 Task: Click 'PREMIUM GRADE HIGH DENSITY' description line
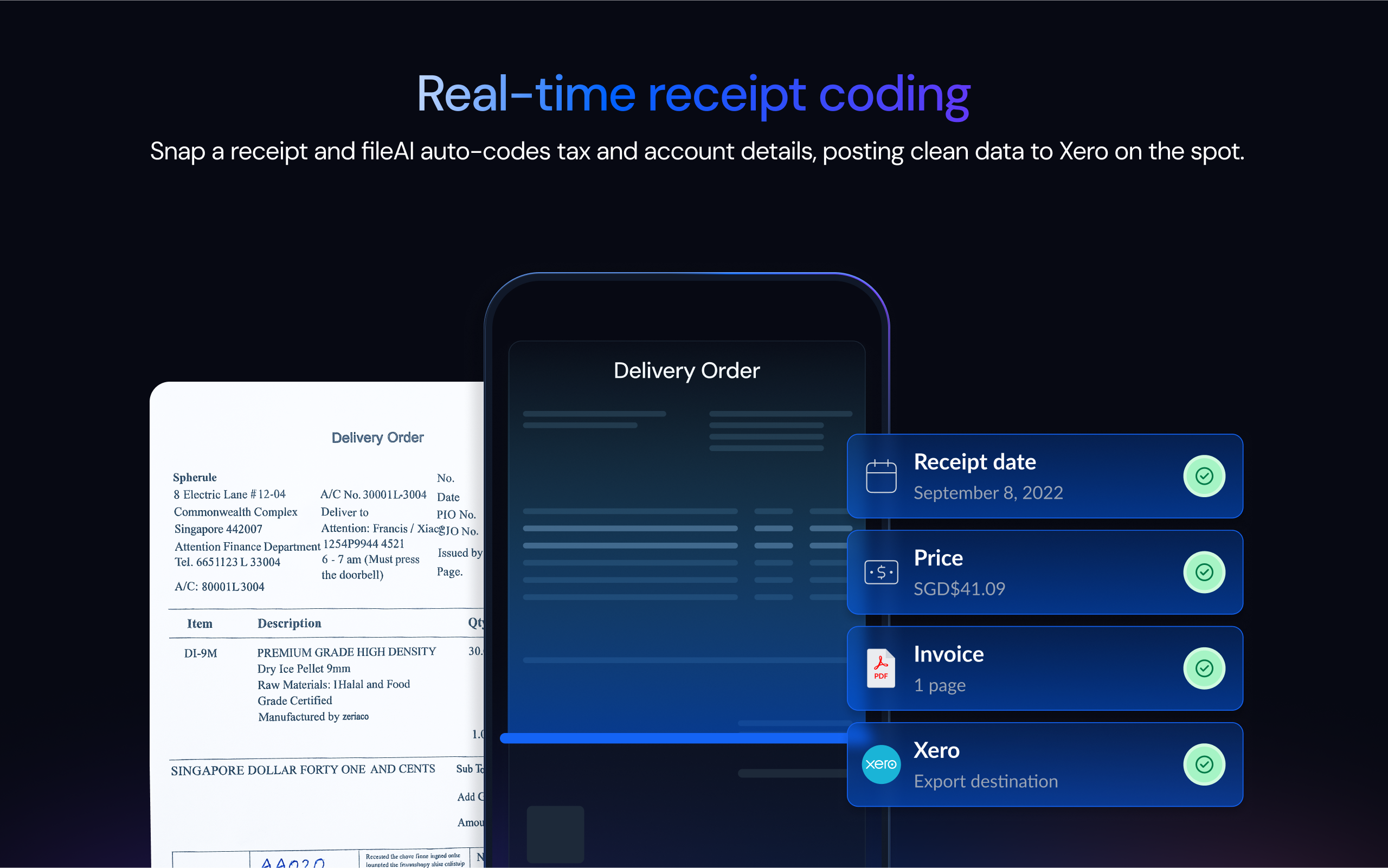coord(346,652)
